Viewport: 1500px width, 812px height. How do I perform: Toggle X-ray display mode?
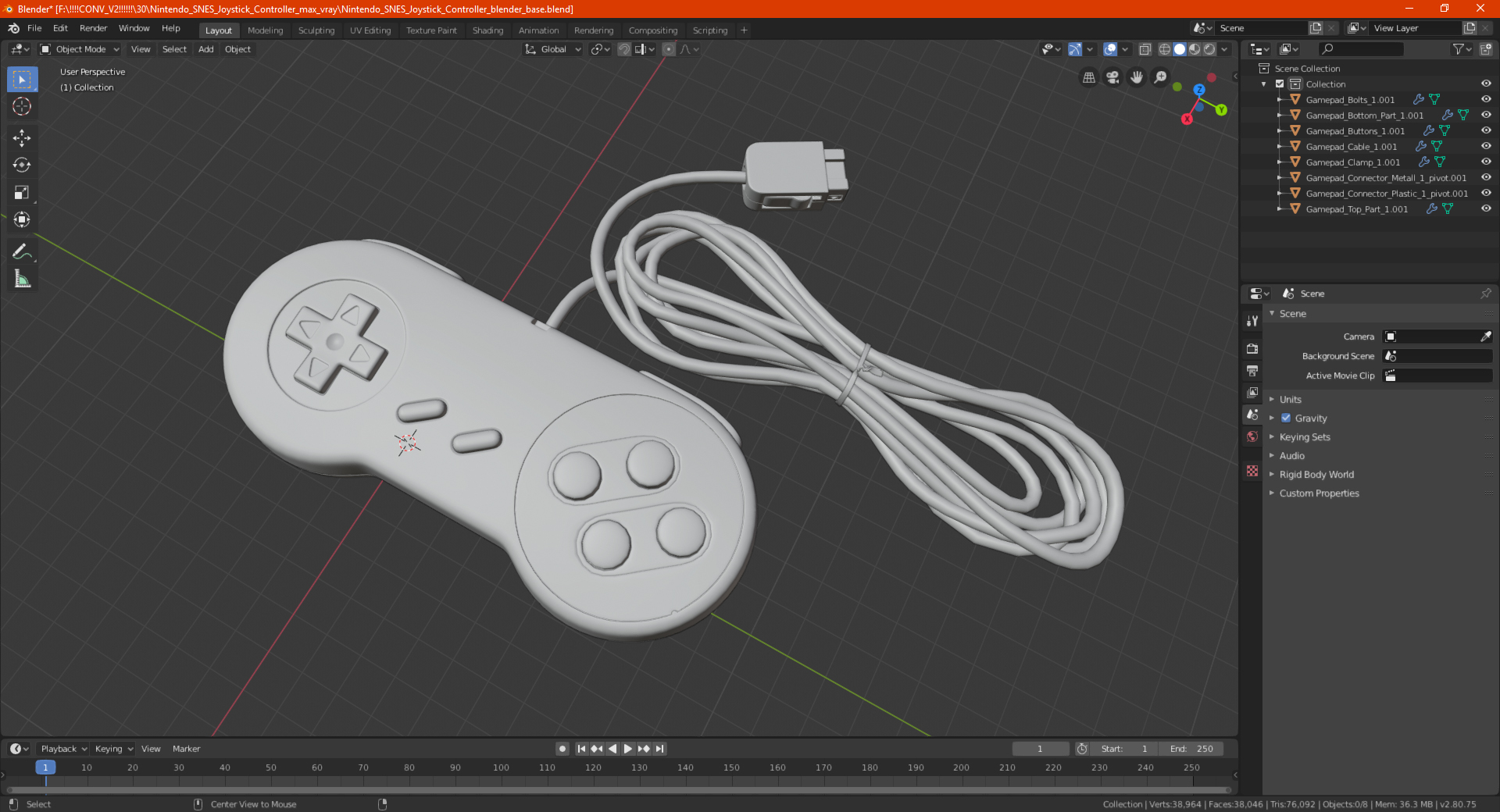(1145, 49)
